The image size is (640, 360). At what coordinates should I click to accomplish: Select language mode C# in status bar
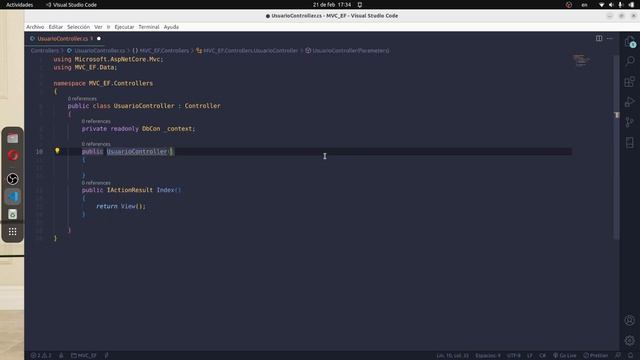coord(542,356)
